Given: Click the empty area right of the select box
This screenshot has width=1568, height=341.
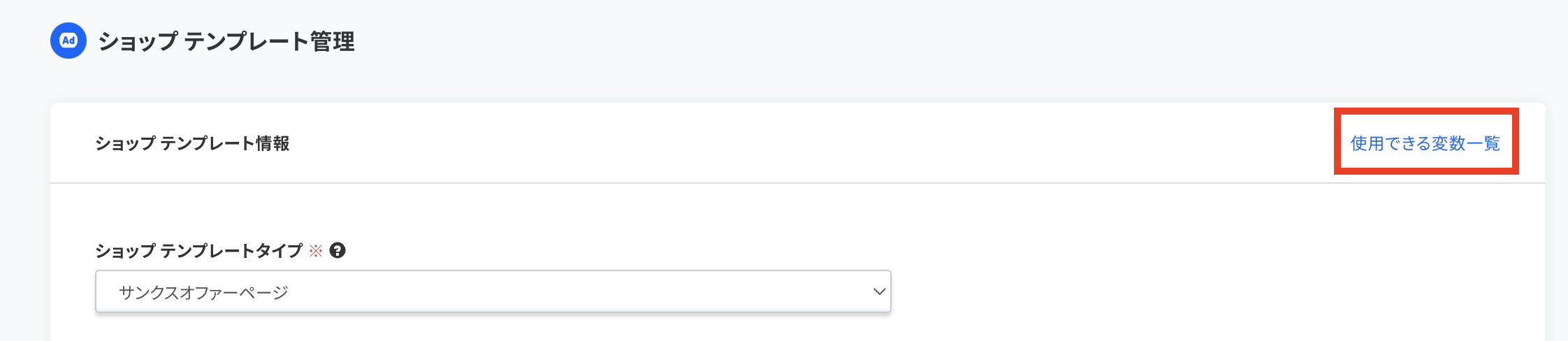Looking at the screenshot, I should [1216, 291].
